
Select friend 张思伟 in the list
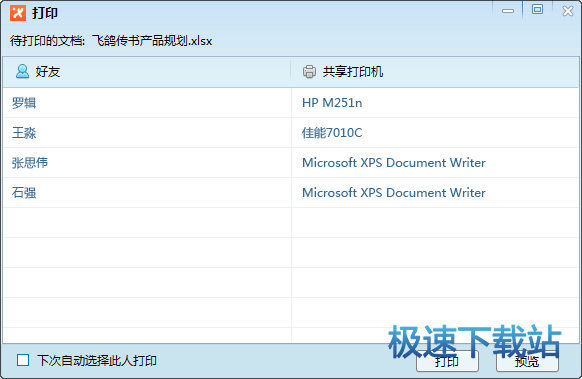(x=30, y=163)
